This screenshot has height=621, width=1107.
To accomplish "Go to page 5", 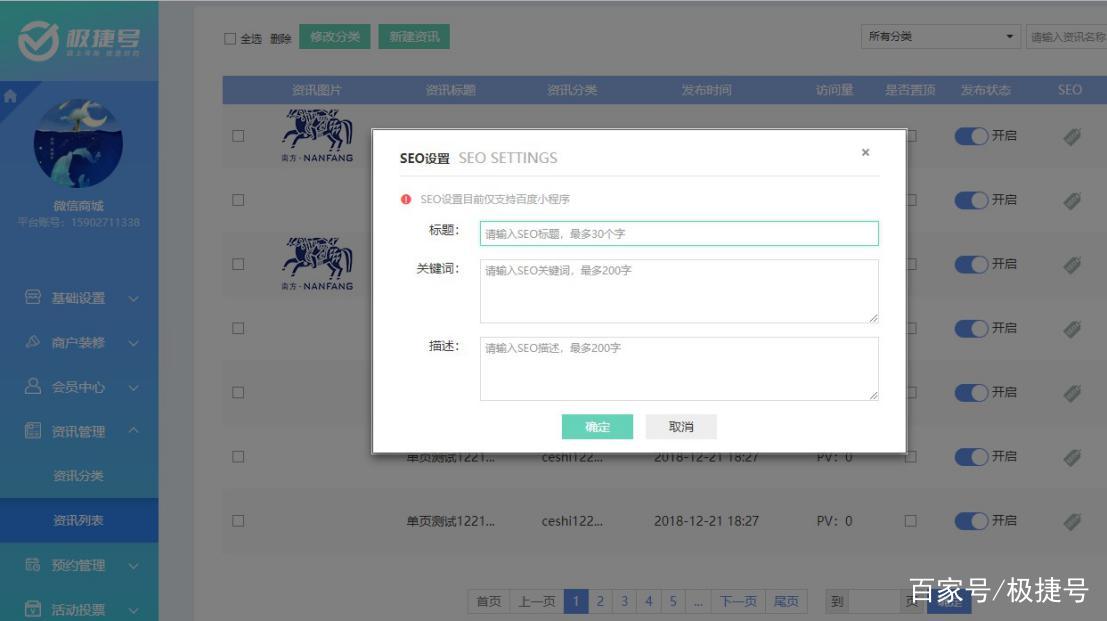I will pyautogui.click(x=673, y=601).
